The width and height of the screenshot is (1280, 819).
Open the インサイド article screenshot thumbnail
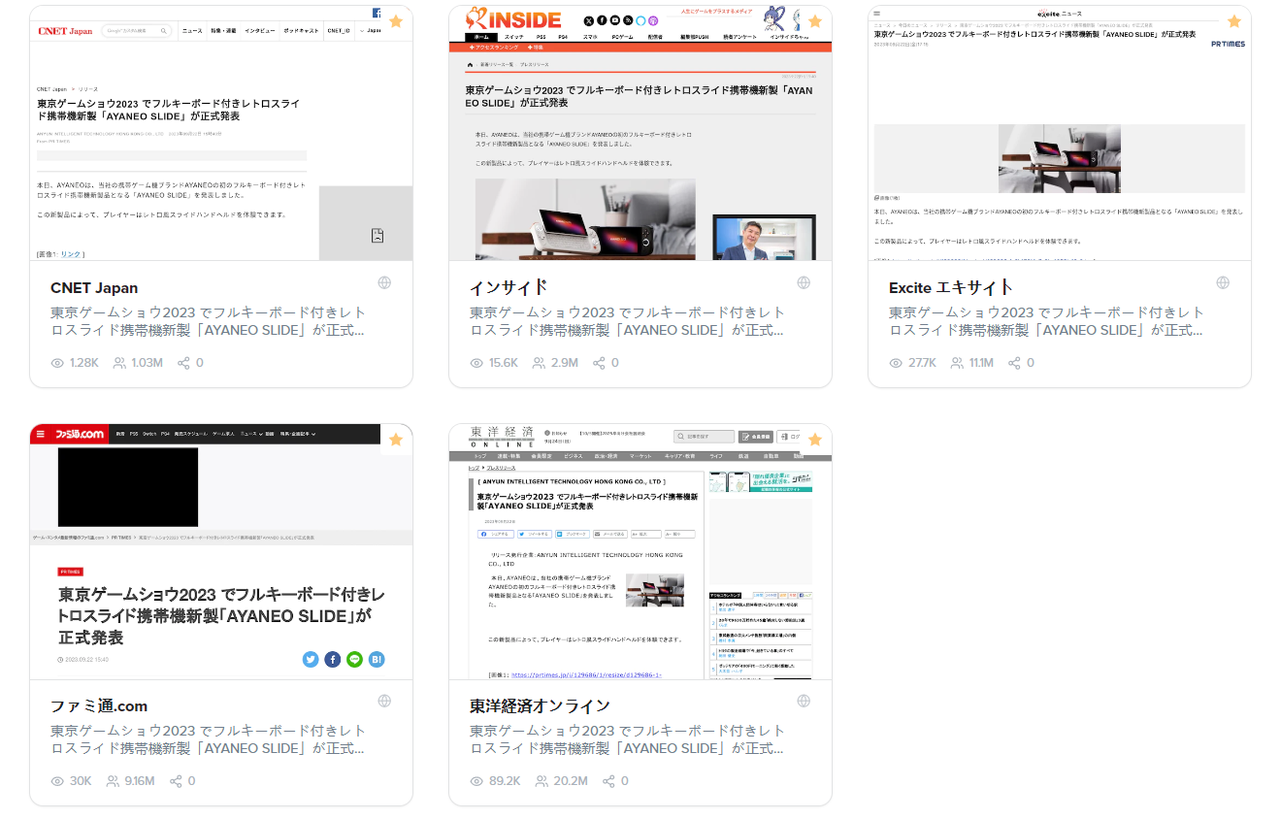click(x=640, y=133)
